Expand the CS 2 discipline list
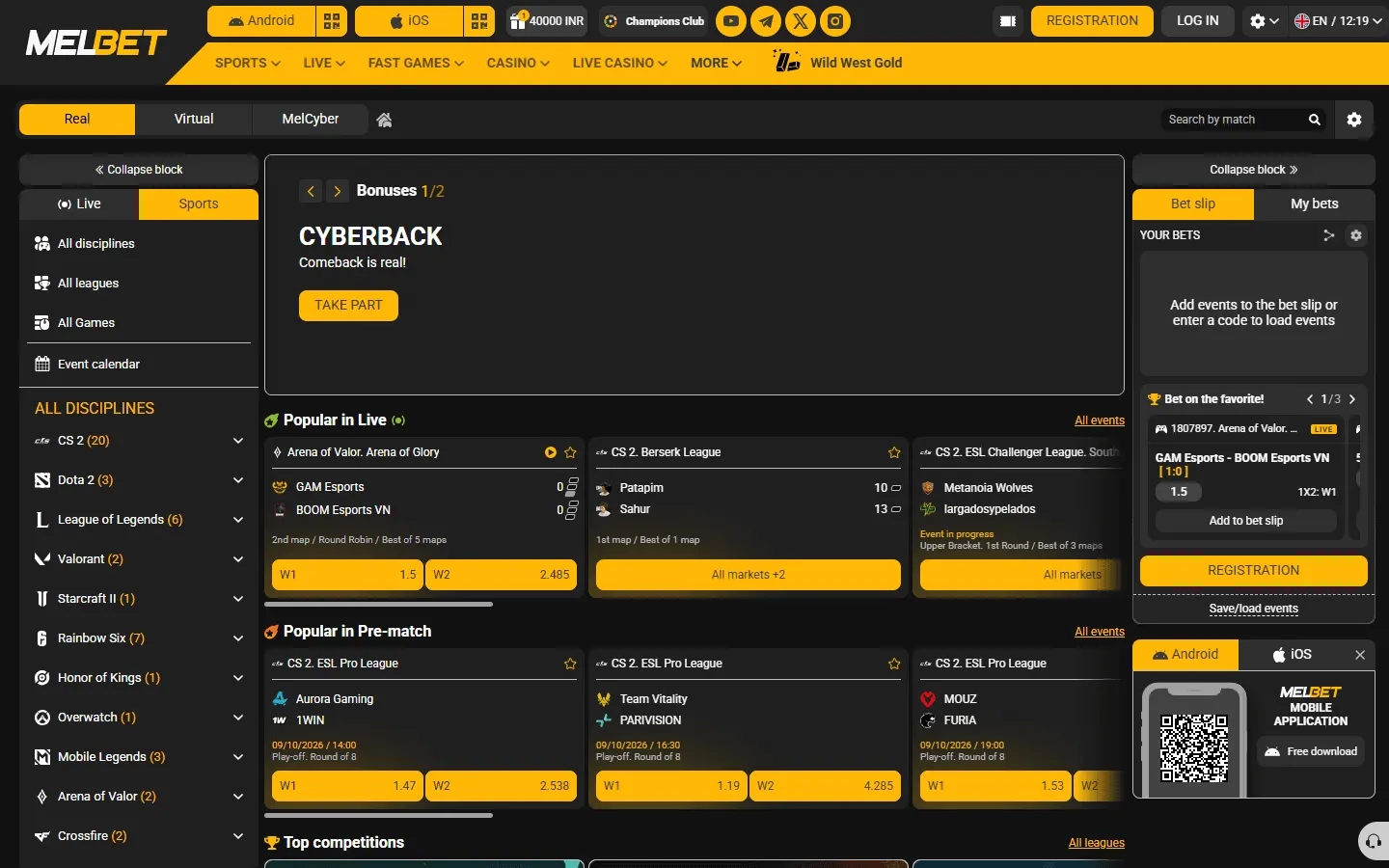The height and width of the screenshot is (868, 1389). click(x=238, y=441)
